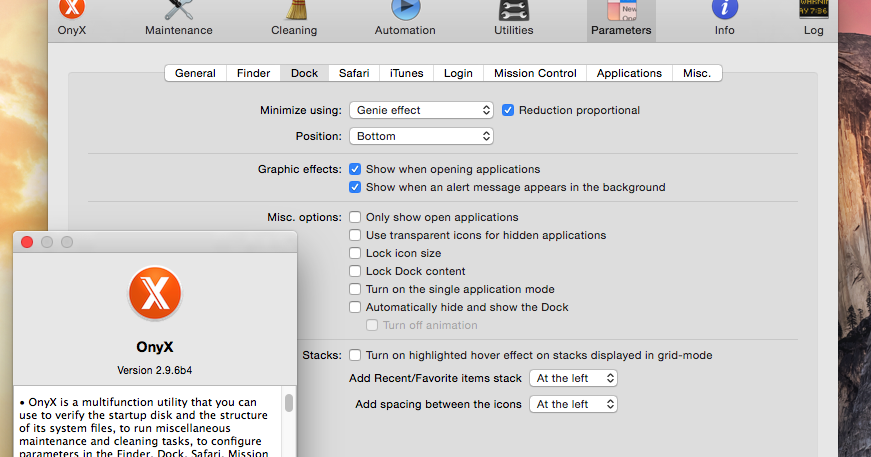Click the Misc. options label
The width and height of the screenshot is (871, 457).
304,217
